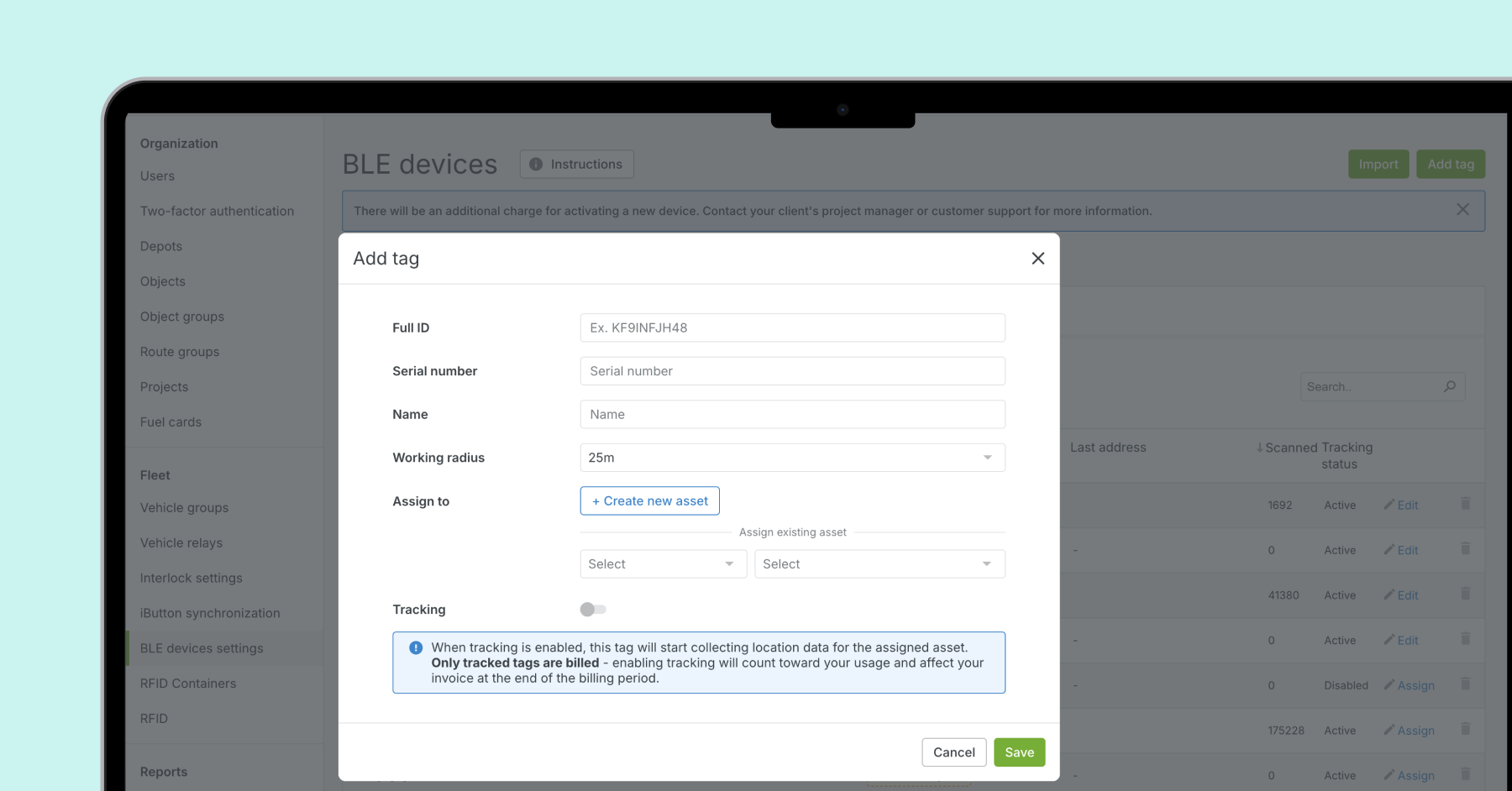Open Object groups in the sidebar
This screenshot has height=791, width=1512.
point(182,317)
